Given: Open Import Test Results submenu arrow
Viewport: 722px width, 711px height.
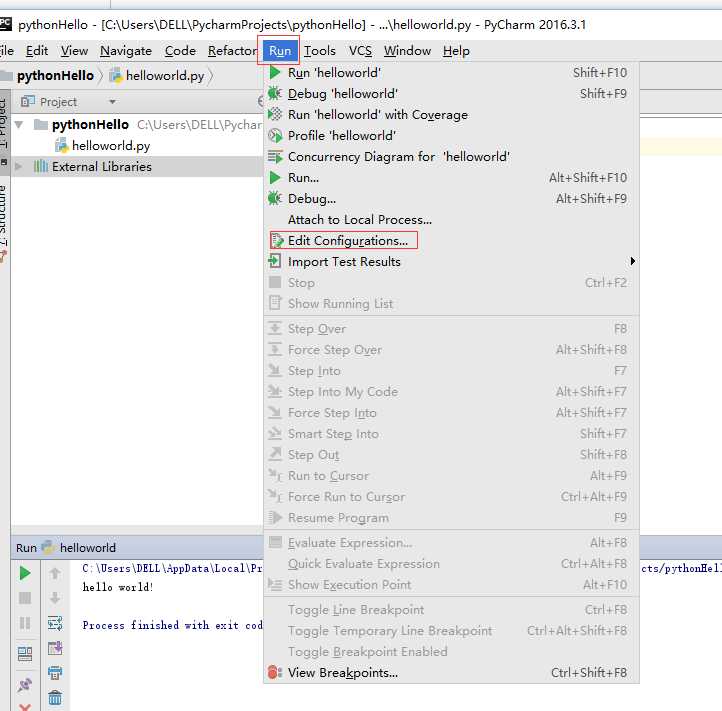Looking at the screenshot, I should click(x=633, y=261).
